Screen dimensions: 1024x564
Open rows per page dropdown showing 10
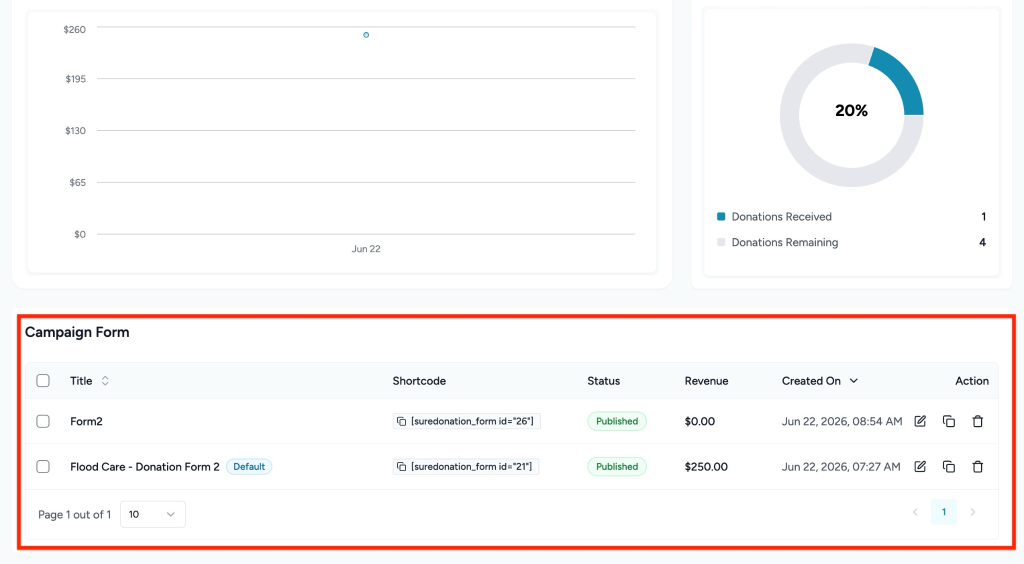153,514
